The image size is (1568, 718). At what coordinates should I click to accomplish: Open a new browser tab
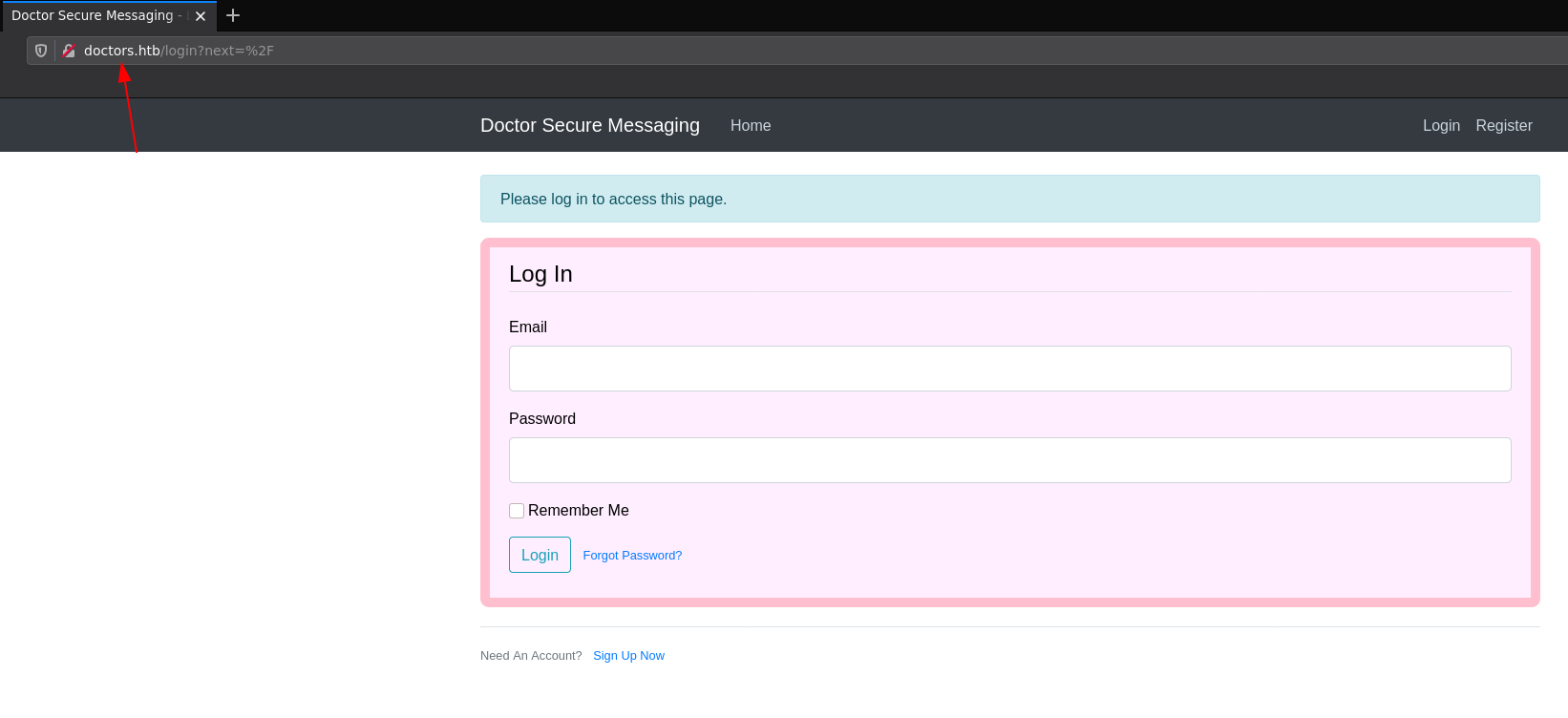tap(233, 15)
